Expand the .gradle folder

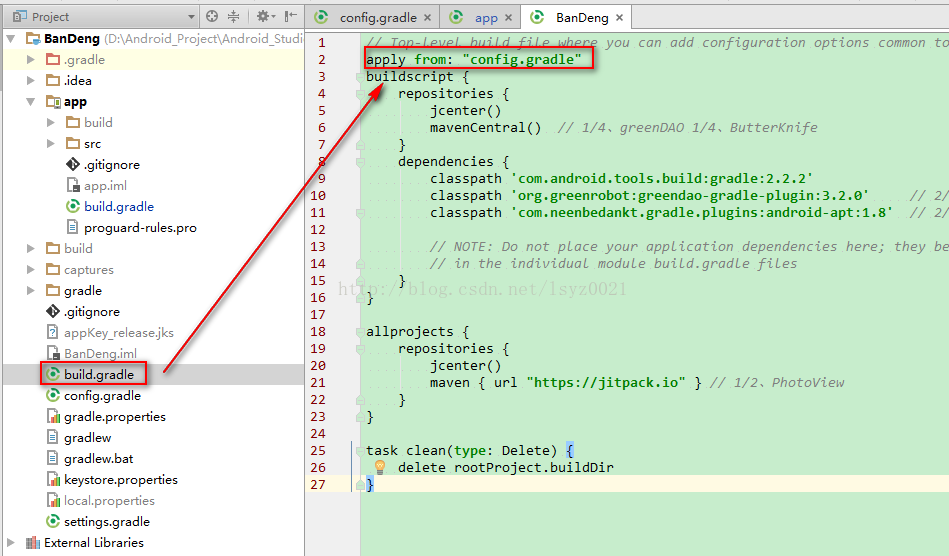click(x=31, y=59)
